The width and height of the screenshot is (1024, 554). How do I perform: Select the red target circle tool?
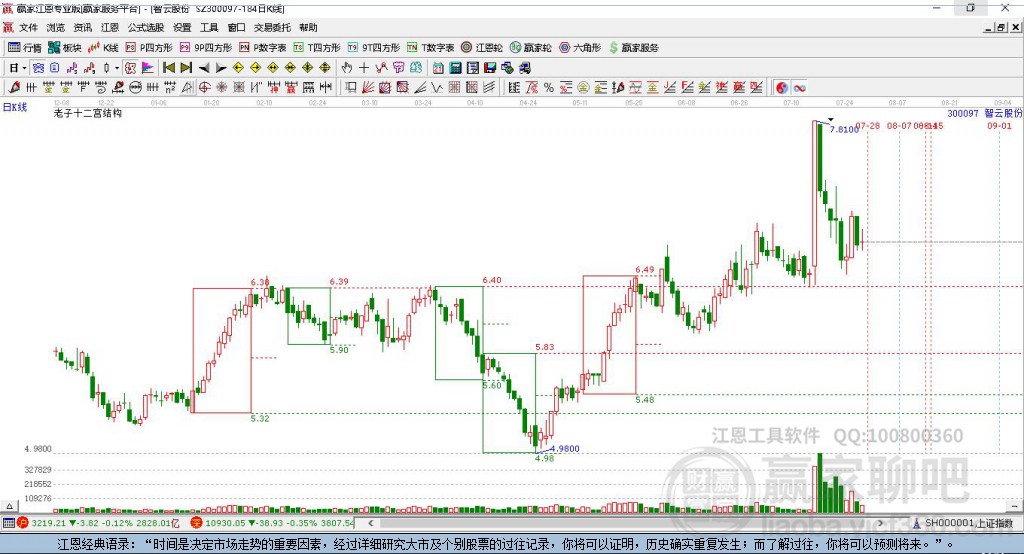coord(204,88)
